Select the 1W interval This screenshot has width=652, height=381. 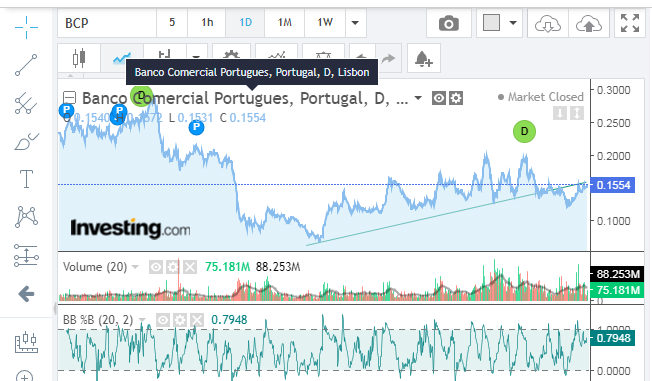point(325,23)
